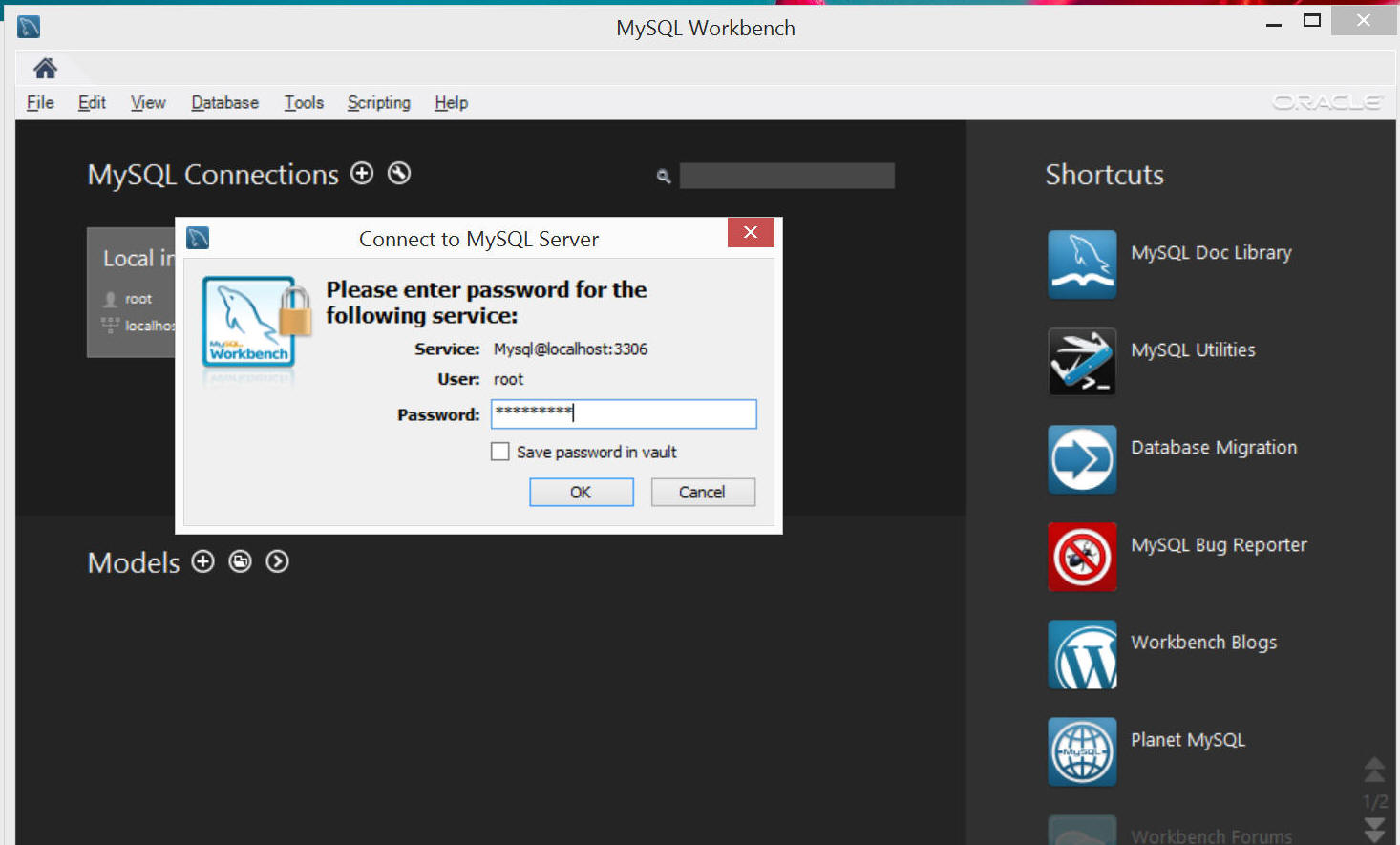Image resolution: width=1400 pixels, height=845 pixels.
Task: Click the MySQL Connections heading
Action: pyautogui.click(x=213, y=175)
